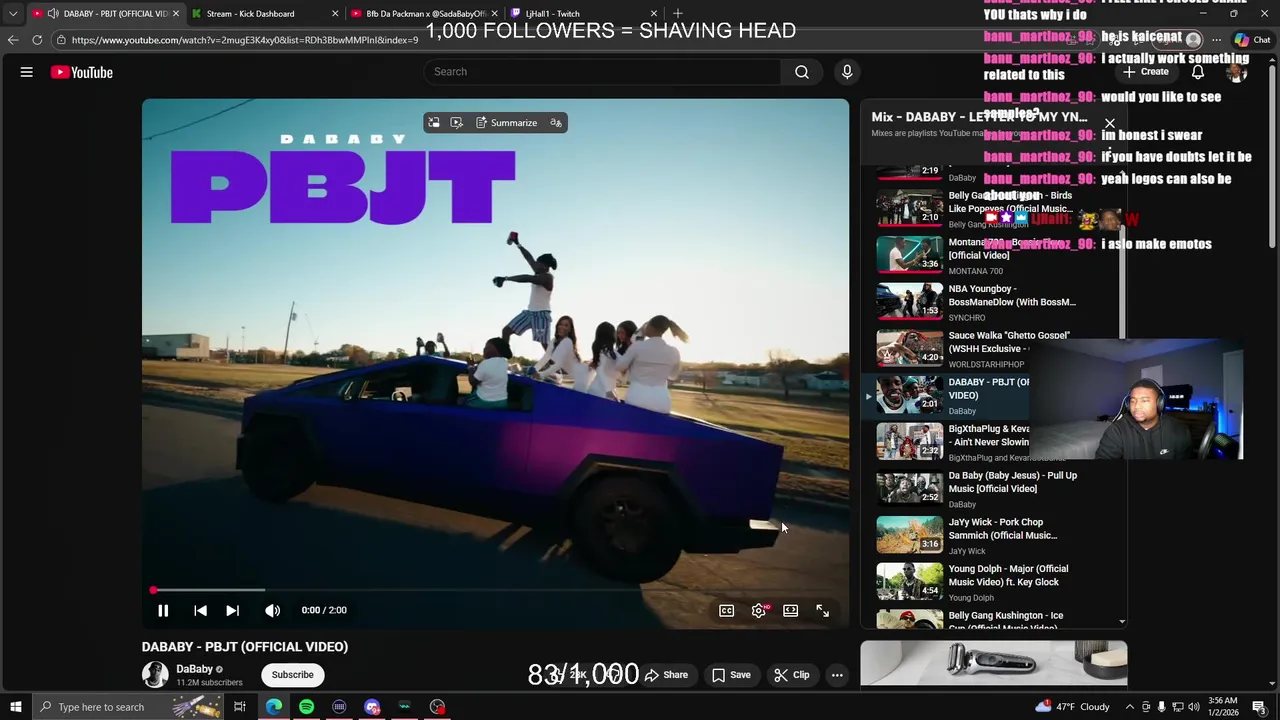The width and height of the screenshot is (1280, 720).
Task: Open more actions three-dot menu below video
Action: pos(837,675)
